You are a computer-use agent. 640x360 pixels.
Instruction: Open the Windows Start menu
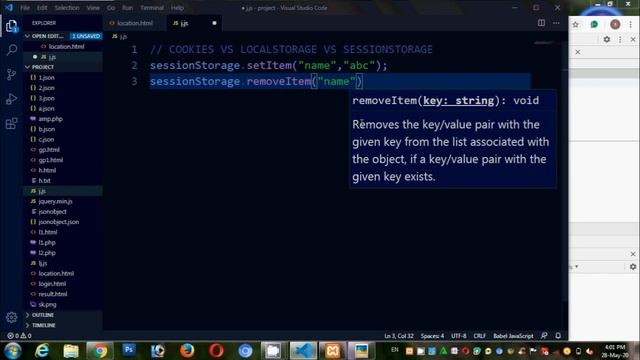click(x=13, y=351)
